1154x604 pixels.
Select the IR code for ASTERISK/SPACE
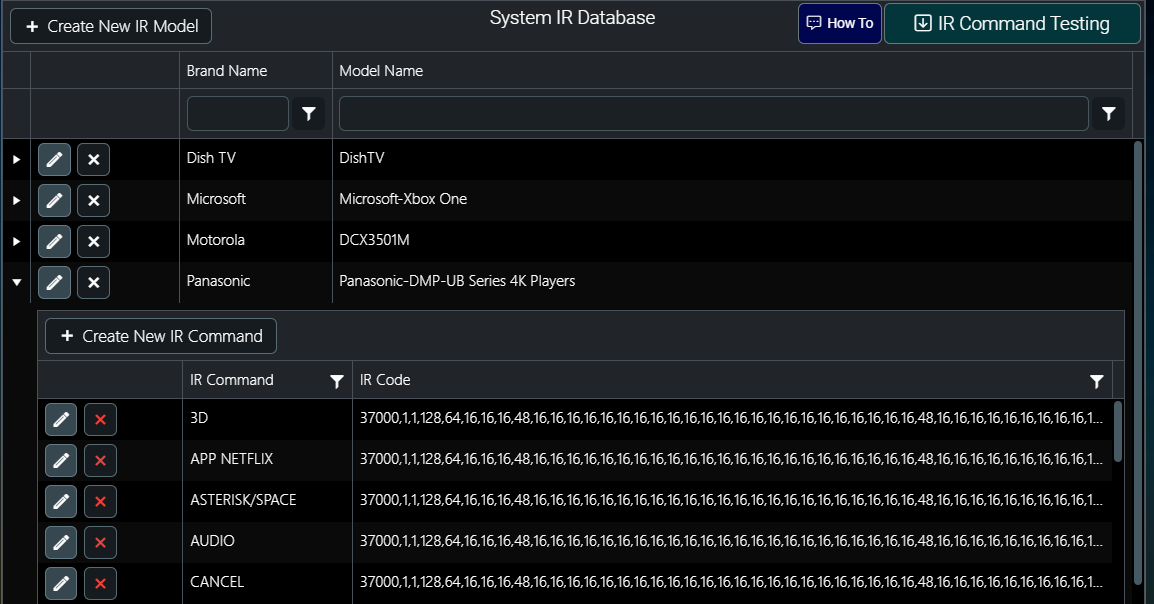pos(732,501)
